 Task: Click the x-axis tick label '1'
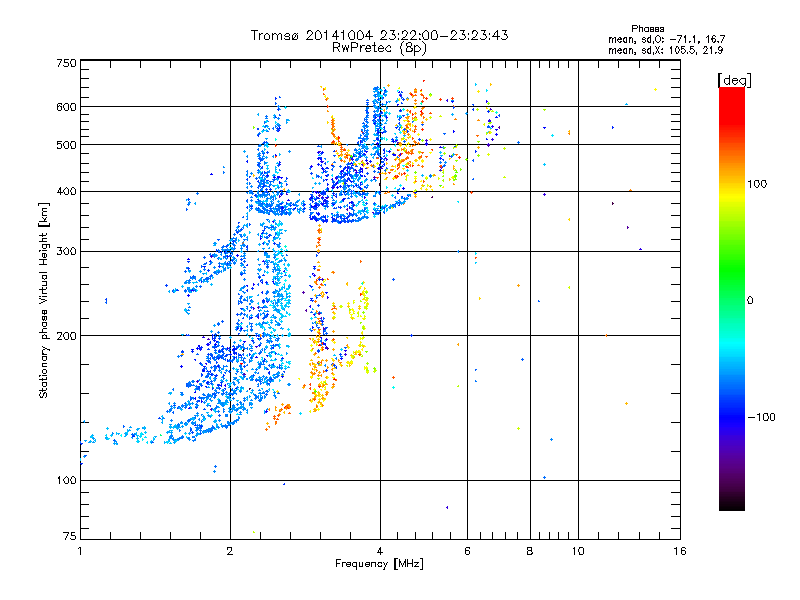80,551
